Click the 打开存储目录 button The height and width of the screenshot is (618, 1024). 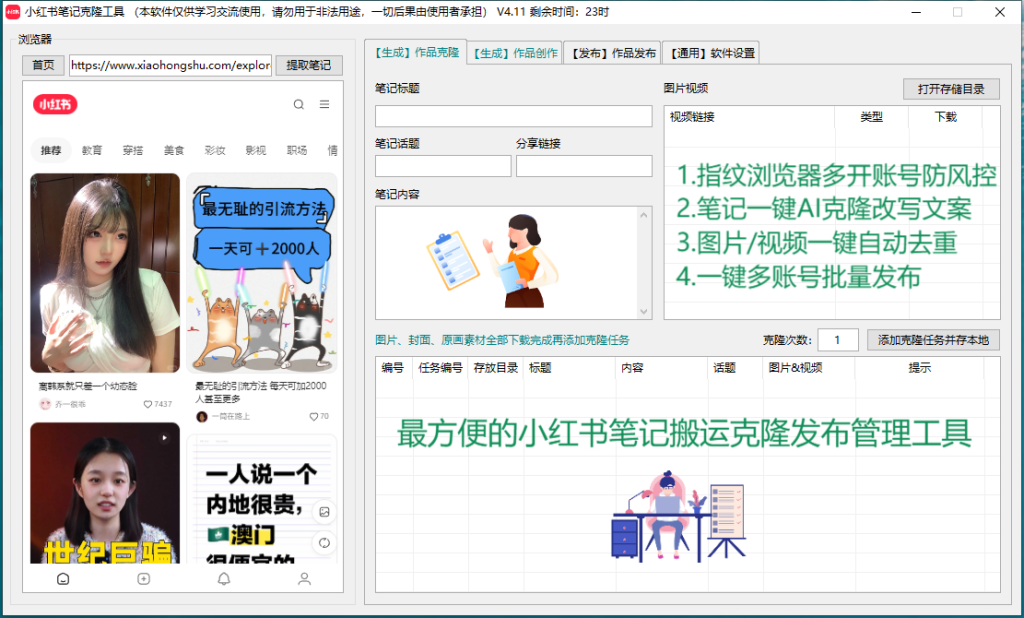click(x=951, y=89)
